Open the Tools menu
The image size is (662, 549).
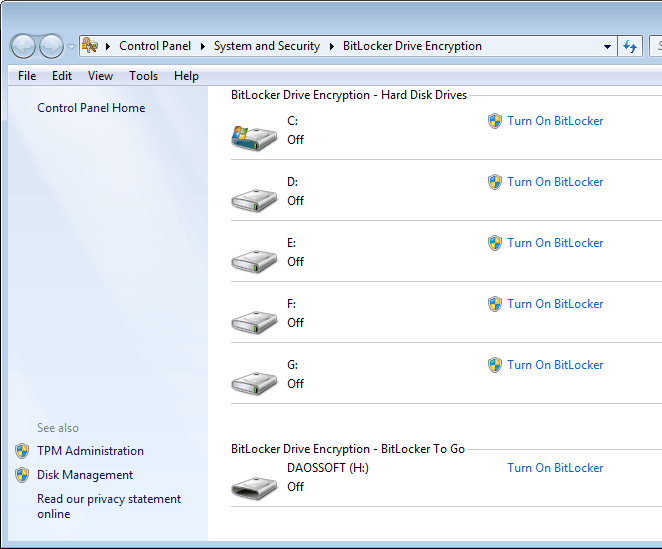coord(144,76)
